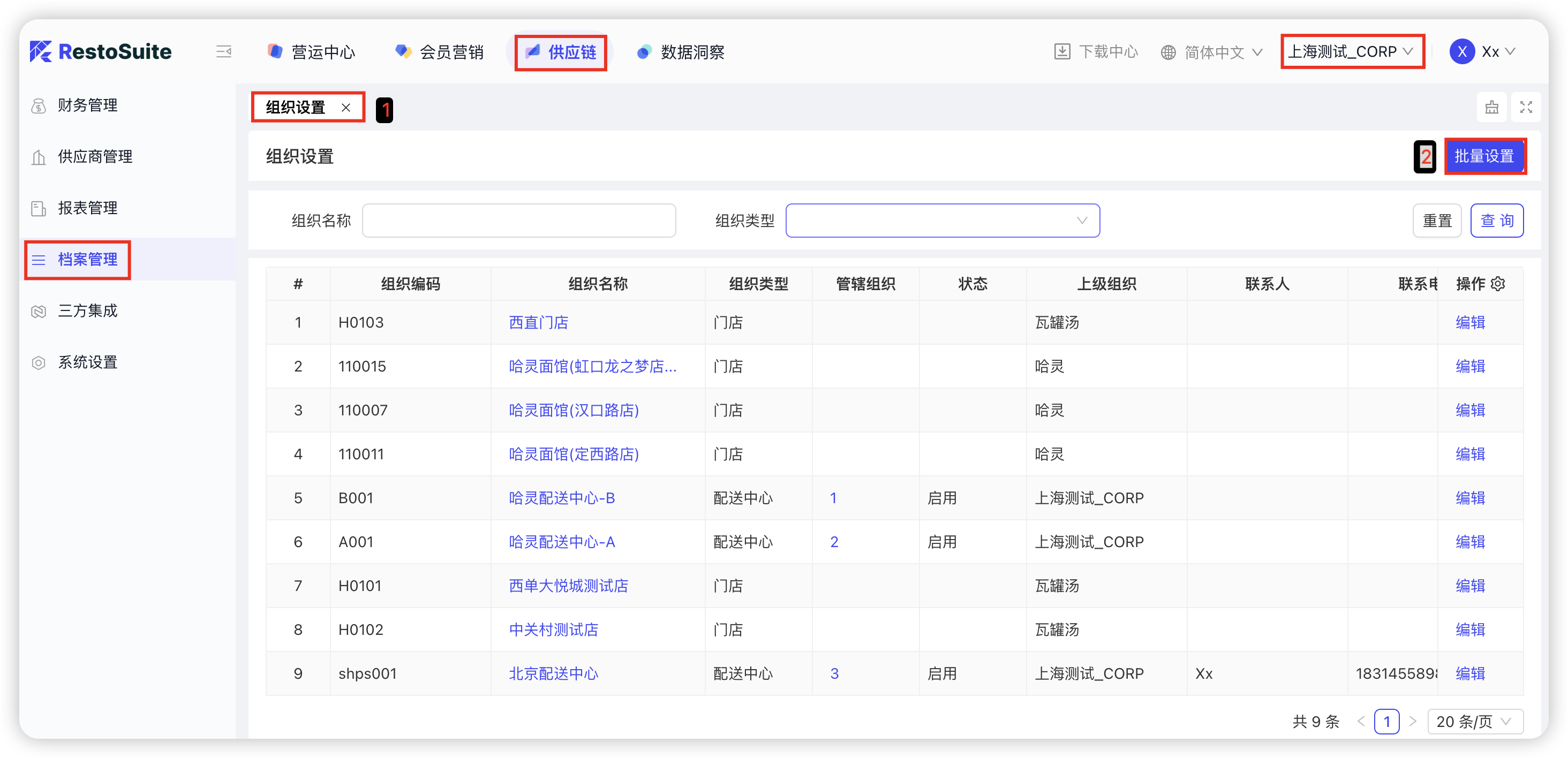Toggle fullscreen expand icon

1525,108
